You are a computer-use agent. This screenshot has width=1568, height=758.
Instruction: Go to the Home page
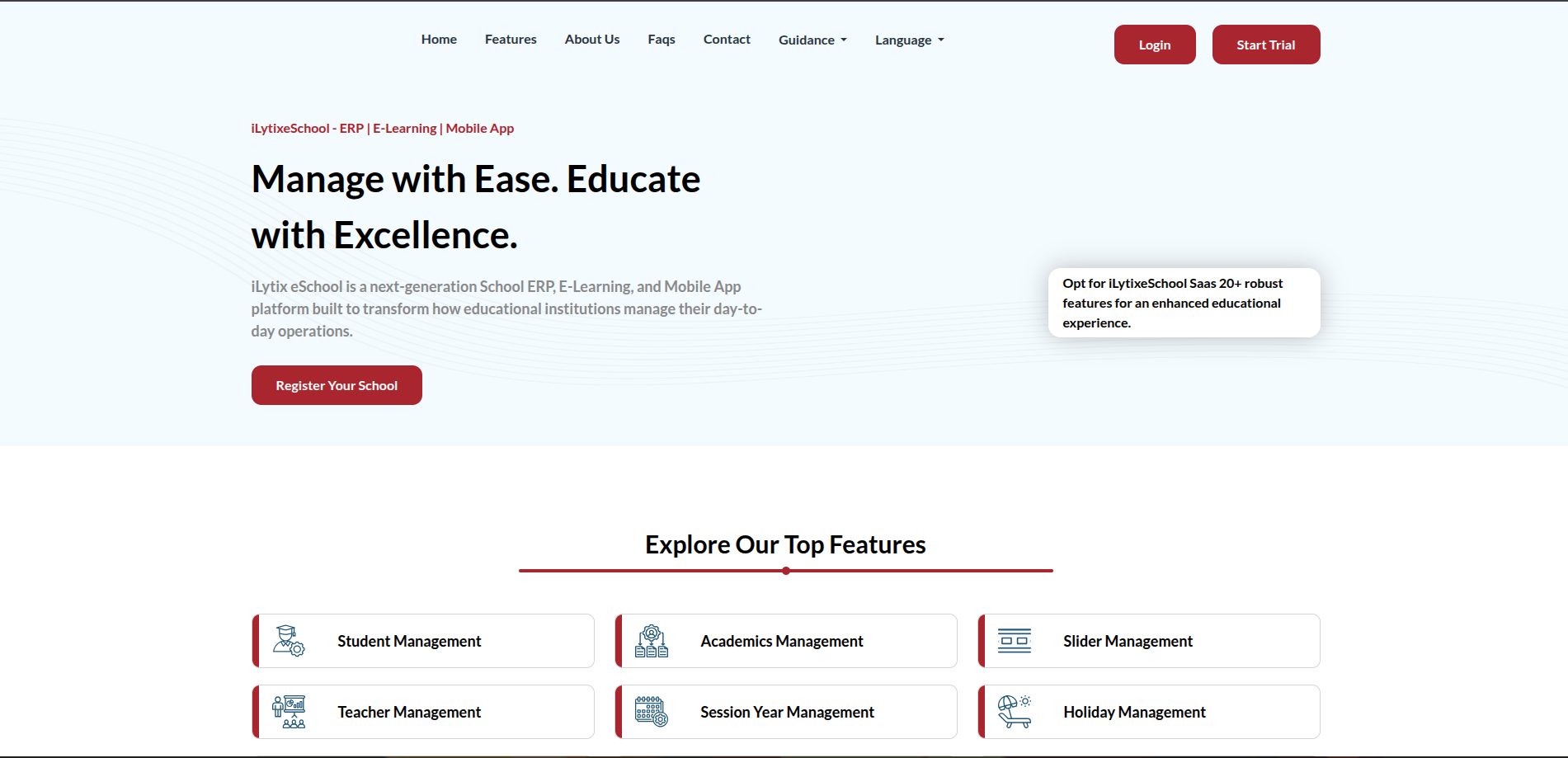(x=439, y=39)
